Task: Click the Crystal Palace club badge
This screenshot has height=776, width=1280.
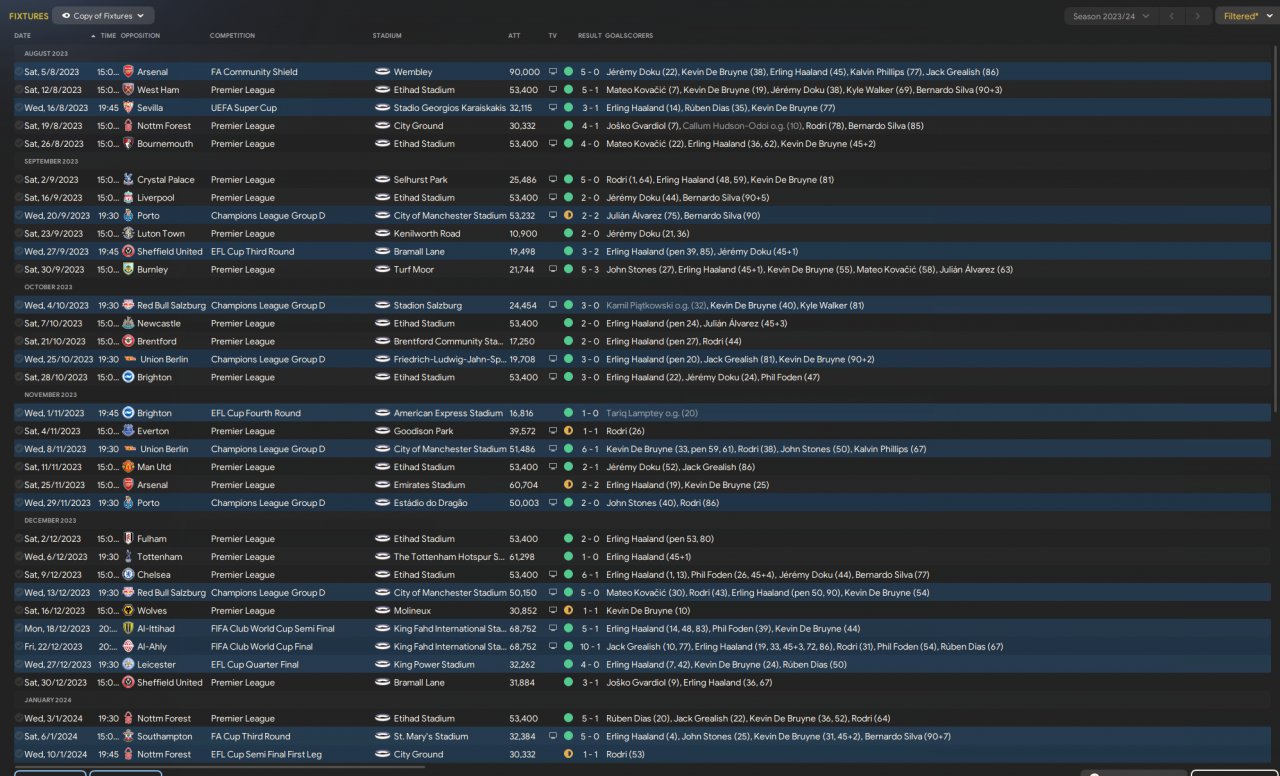Action: click(x=128, y=180)
